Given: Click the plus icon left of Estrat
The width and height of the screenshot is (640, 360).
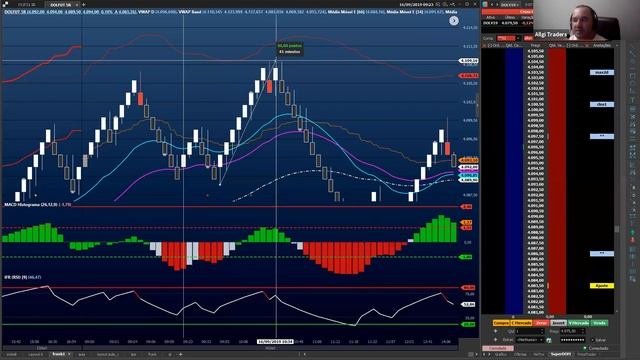Looking at the screenshot, I should point(496,340).
